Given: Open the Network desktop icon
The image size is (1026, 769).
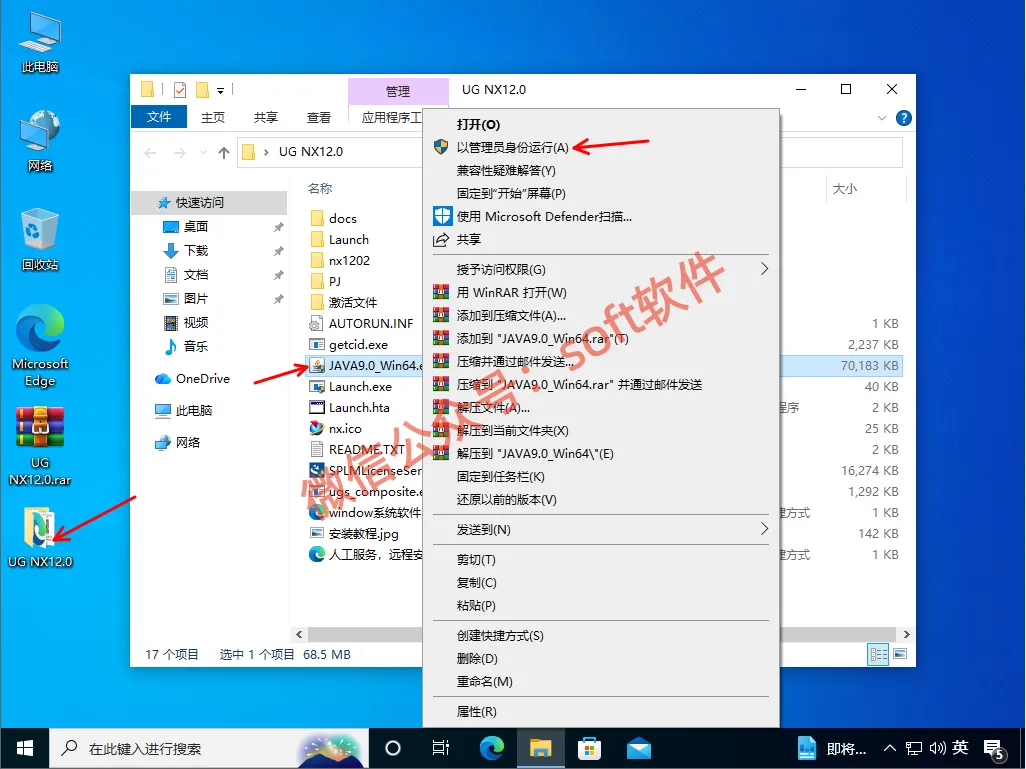Looking at the screenshot, I should click(40, 141).
